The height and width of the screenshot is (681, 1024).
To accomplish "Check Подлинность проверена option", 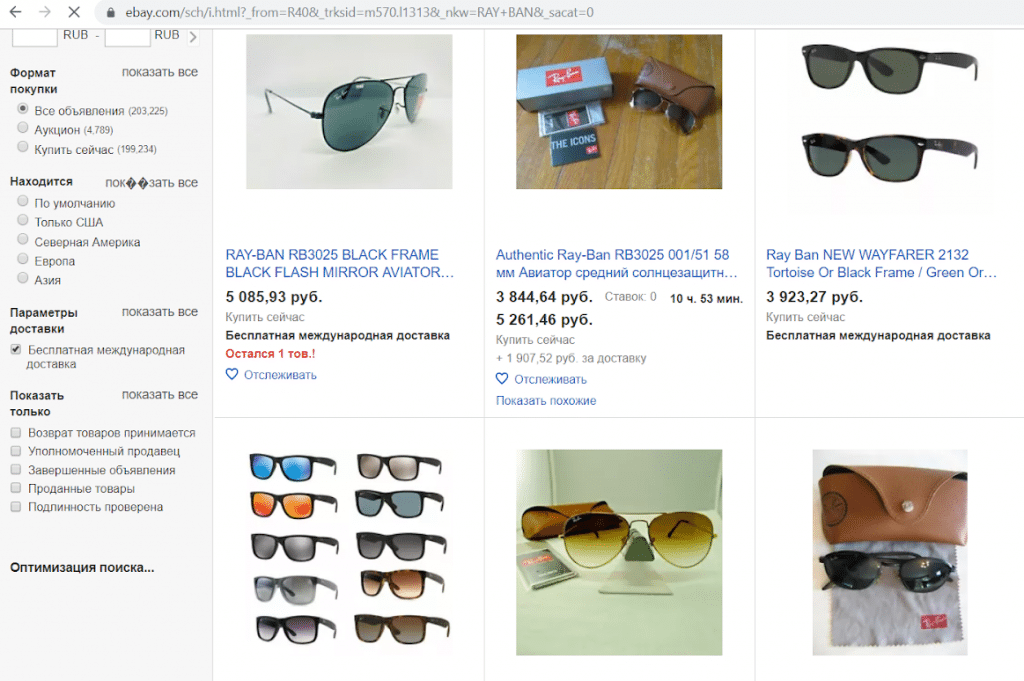I will tap(16, 507).
